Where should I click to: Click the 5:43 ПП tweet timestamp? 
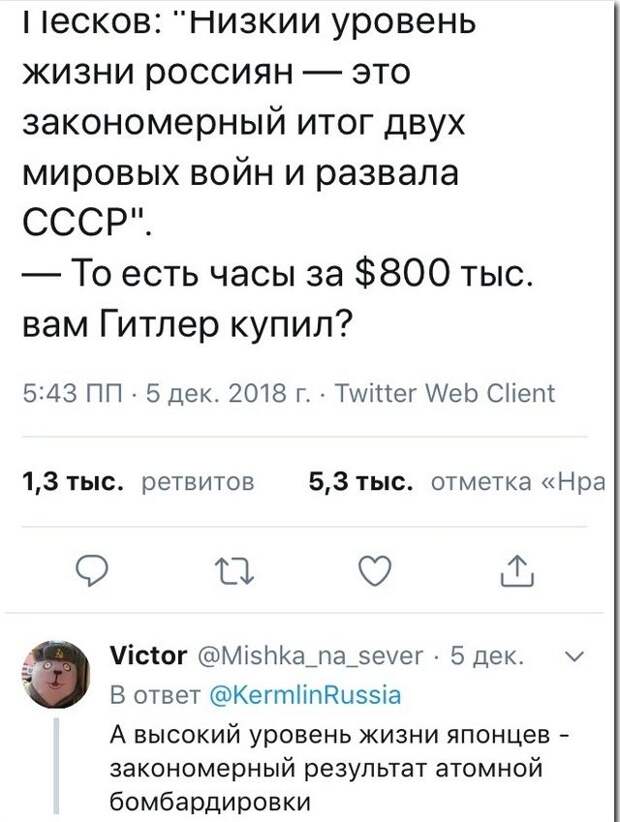[72, 393]
